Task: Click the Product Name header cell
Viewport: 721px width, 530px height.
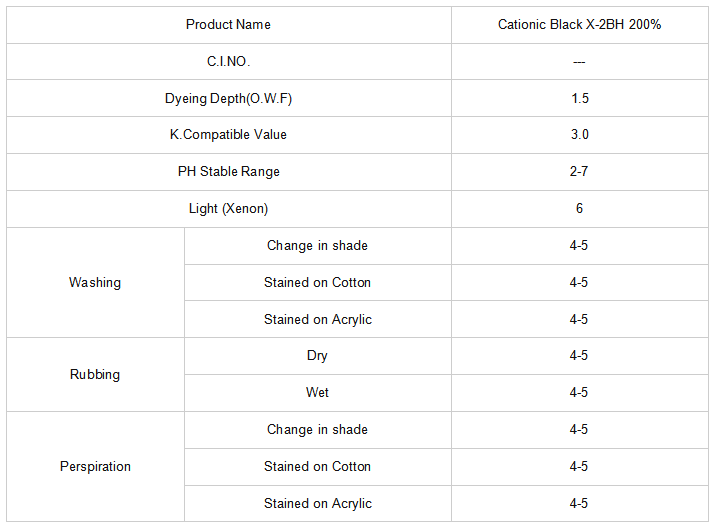Action: click(x=229, y=25)
